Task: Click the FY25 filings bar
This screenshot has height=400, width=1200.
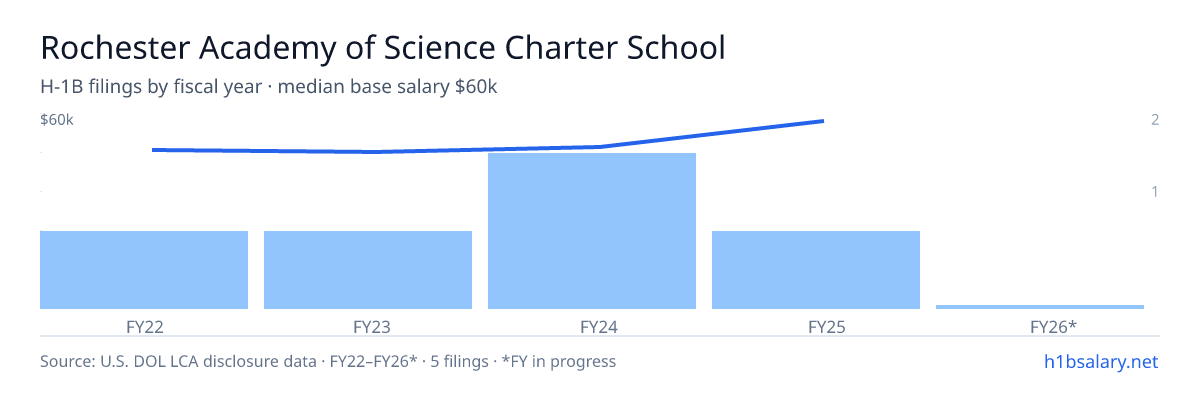Action: [x=816, y=270]
